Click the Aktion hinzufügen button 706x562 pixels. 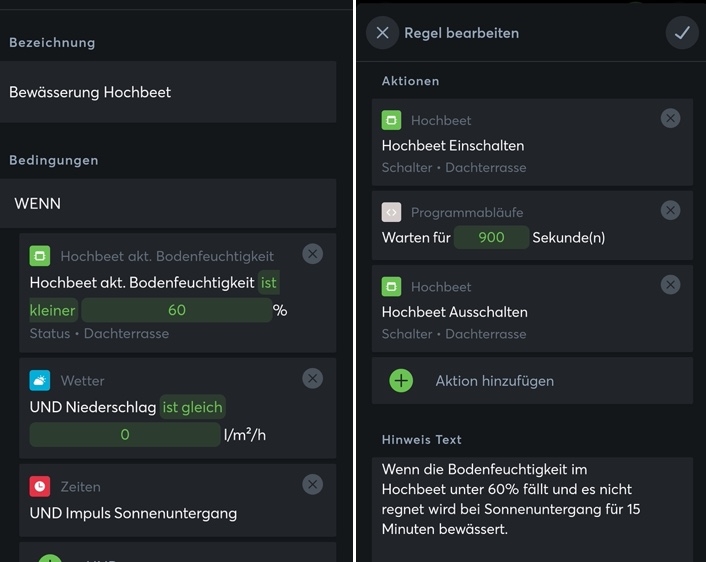(494, 380)
